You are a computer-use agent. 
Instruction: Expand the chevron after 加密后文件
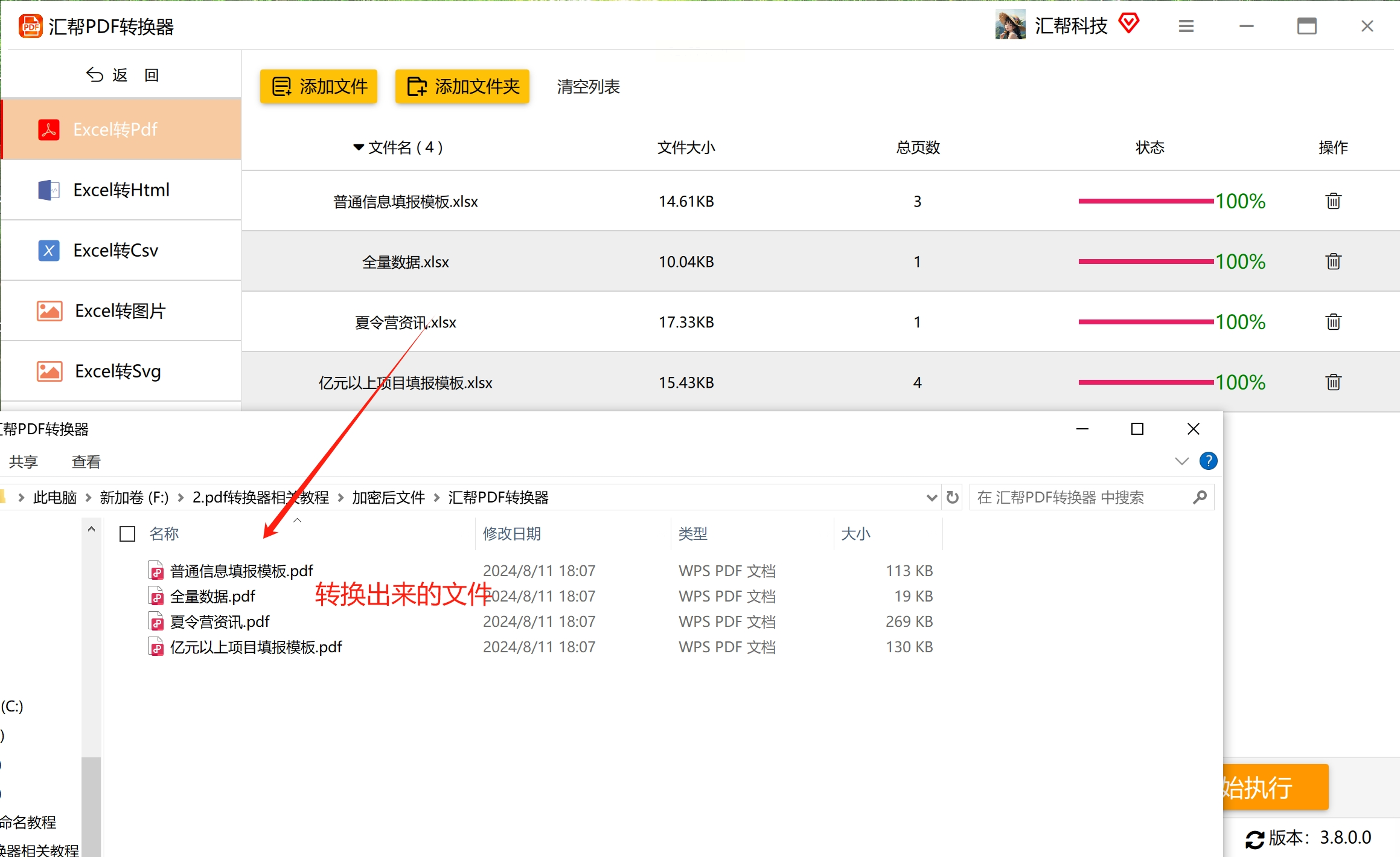click(x=436, y=497)
